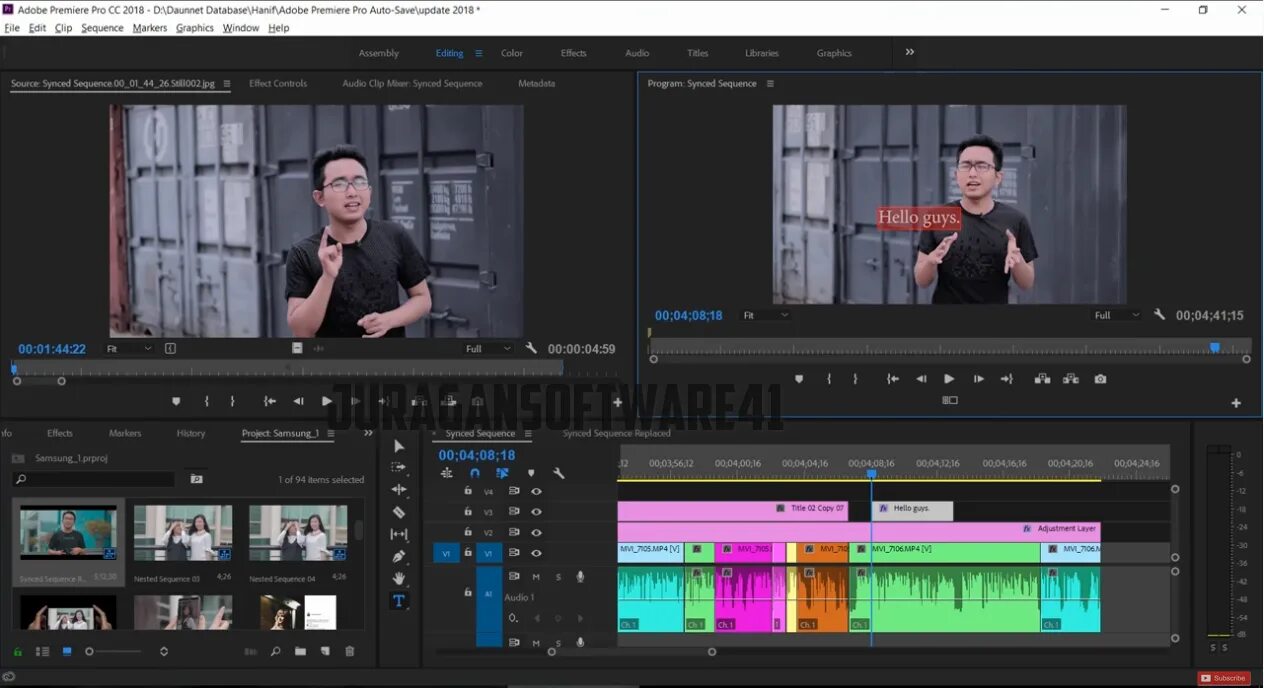Image resolution: width=1264 pixels, height=688 pixels.
Task: Open Program monitor settings wrench
Action: tap(1159, 315)
